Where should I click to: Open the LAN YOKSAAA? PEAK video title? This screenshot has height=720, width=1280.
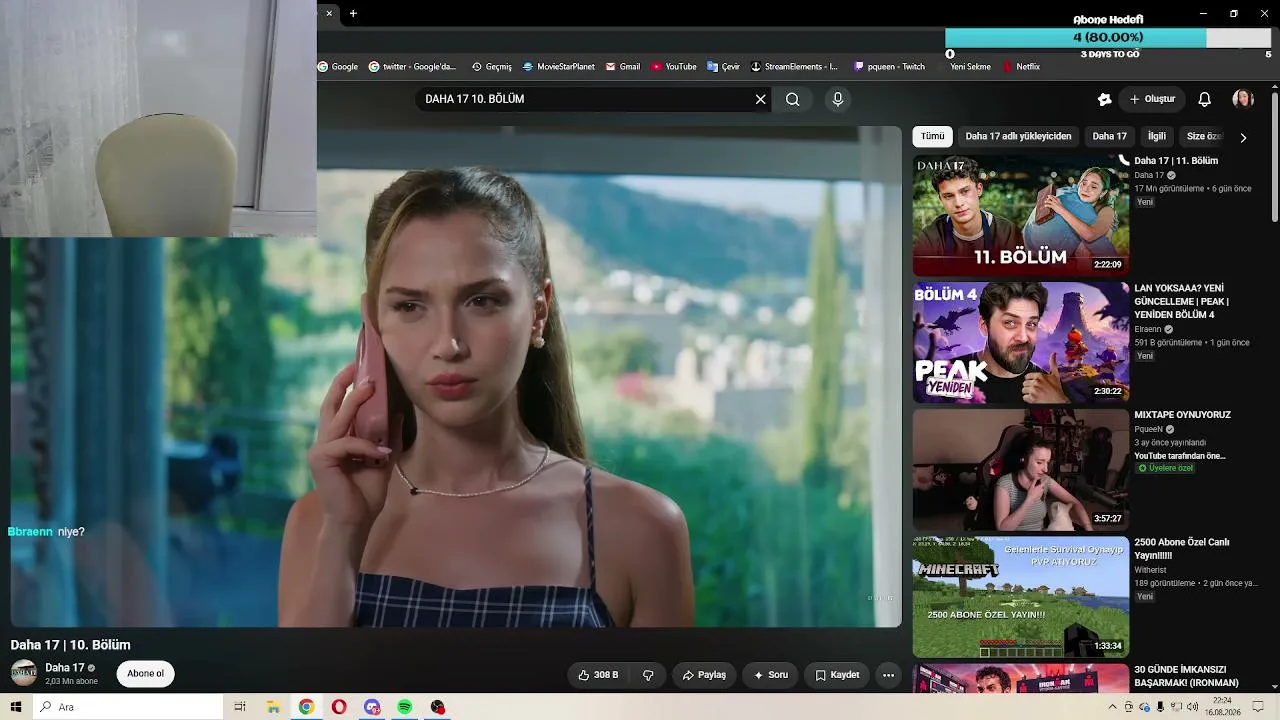tap(1181, 301)
